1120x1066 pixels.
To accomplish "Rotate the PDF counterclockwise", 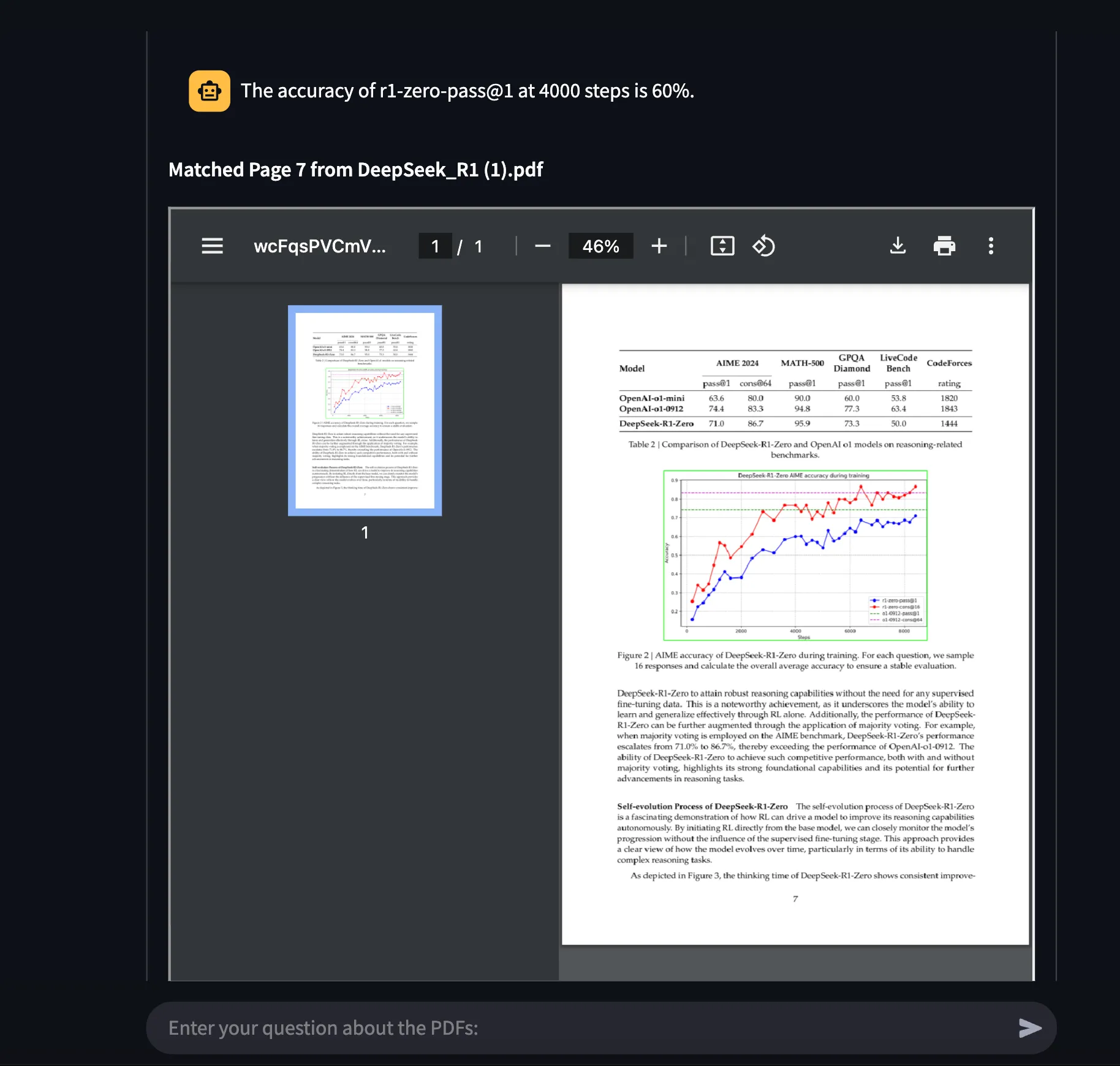I will [763, 246].
